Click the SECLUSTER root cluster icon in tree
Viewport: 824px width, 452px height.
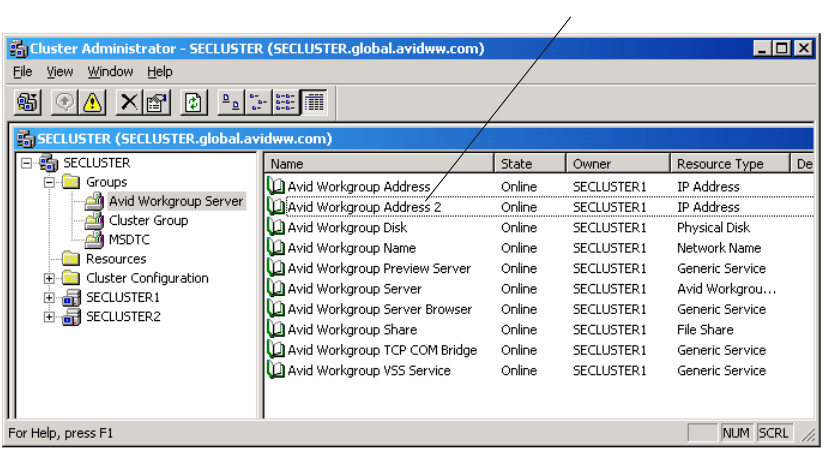[x=49, y=163]
